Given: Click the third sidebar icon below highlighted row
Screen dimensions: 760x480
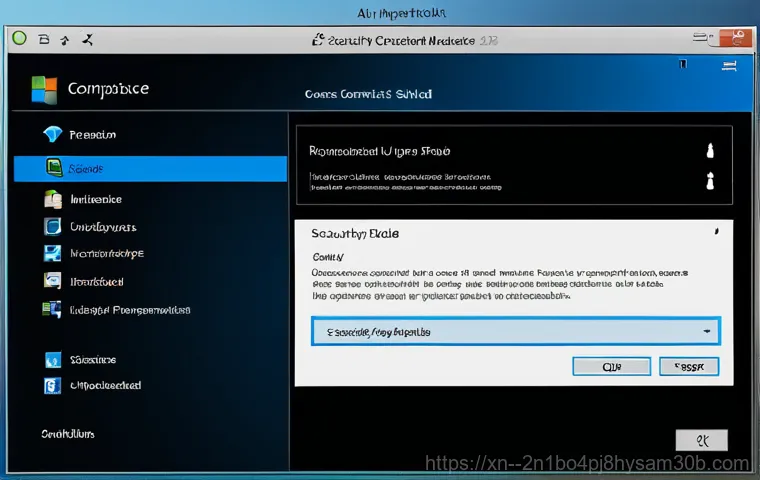Looking at the screenshot, I should tap(53, 254).
